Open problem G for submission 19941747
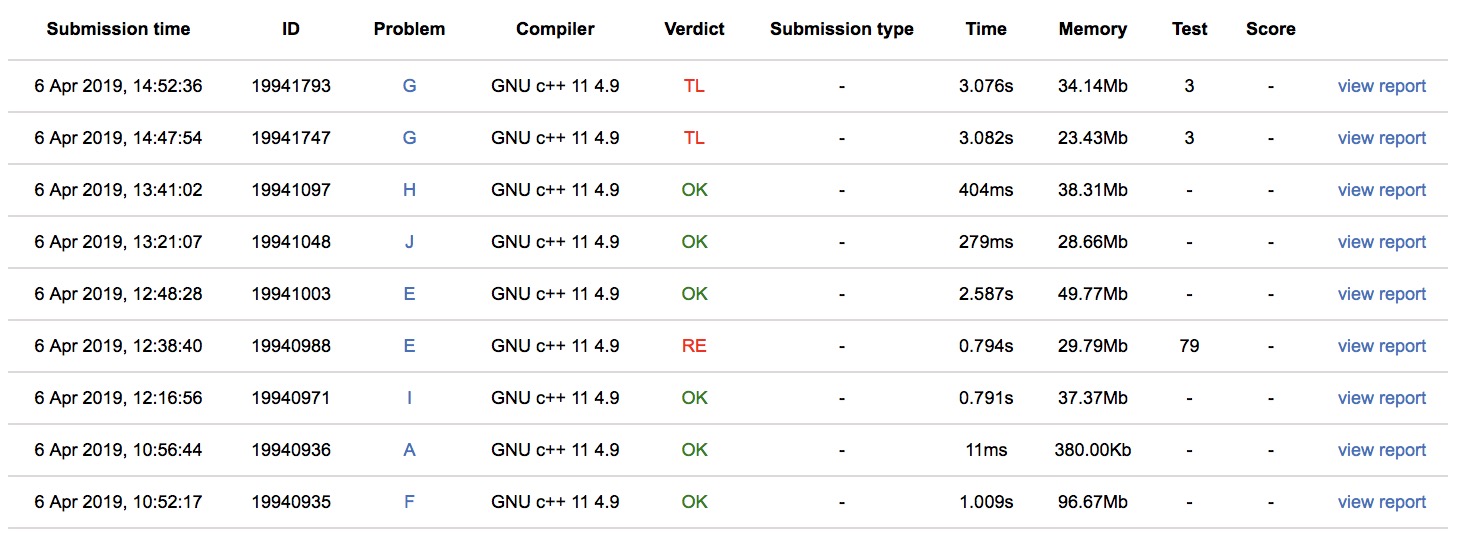1458x538 pixels. click(409, 138)
